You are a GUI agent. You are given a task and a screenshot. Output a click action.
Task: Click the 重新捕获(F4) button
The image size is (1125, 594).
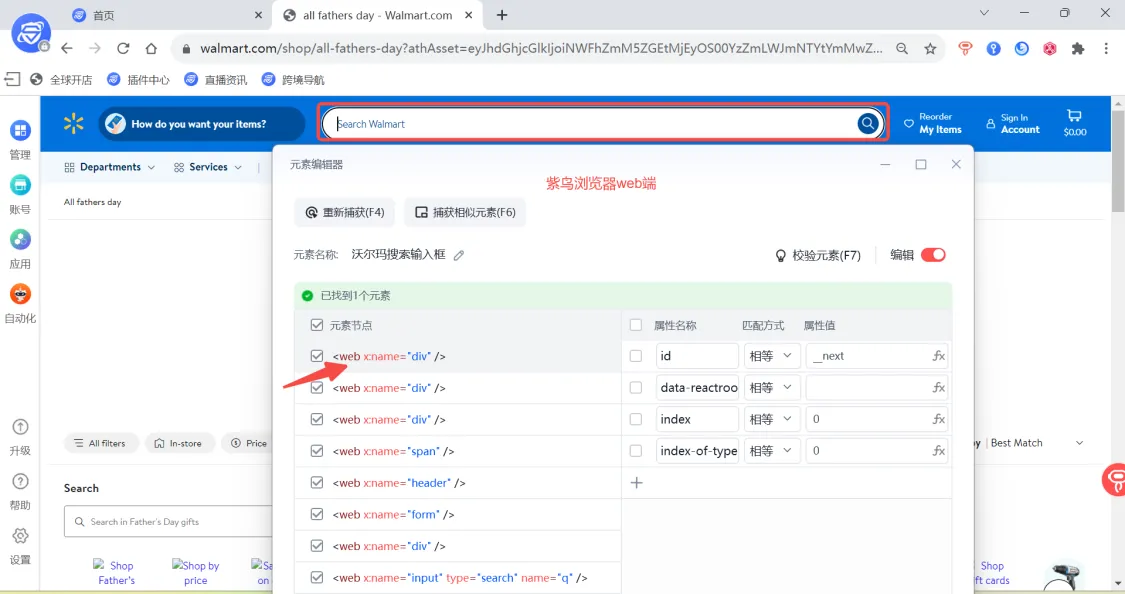point(345,213)
